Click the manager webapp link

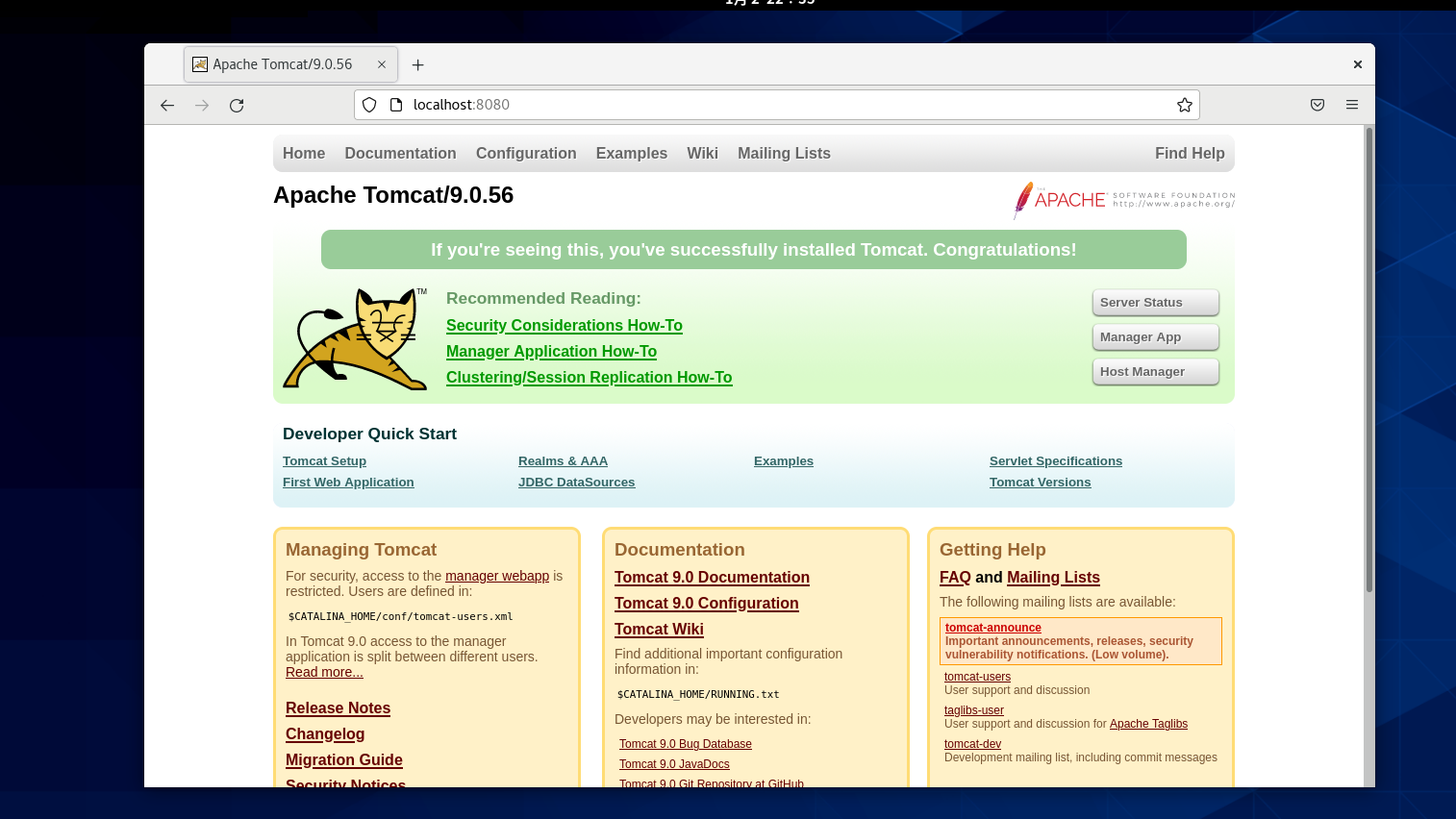(497, 576)
